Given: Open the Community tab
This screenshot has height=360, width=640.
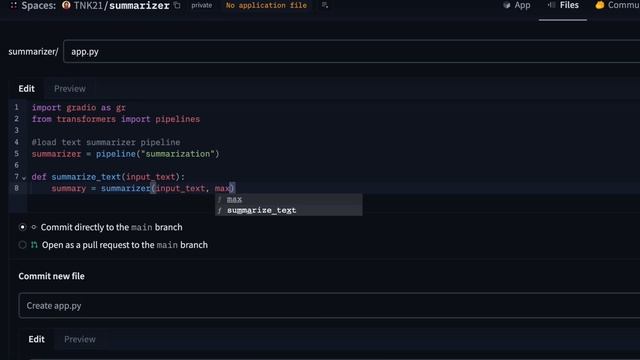Looking at the screenshot, I should click(x=617, y=5).
